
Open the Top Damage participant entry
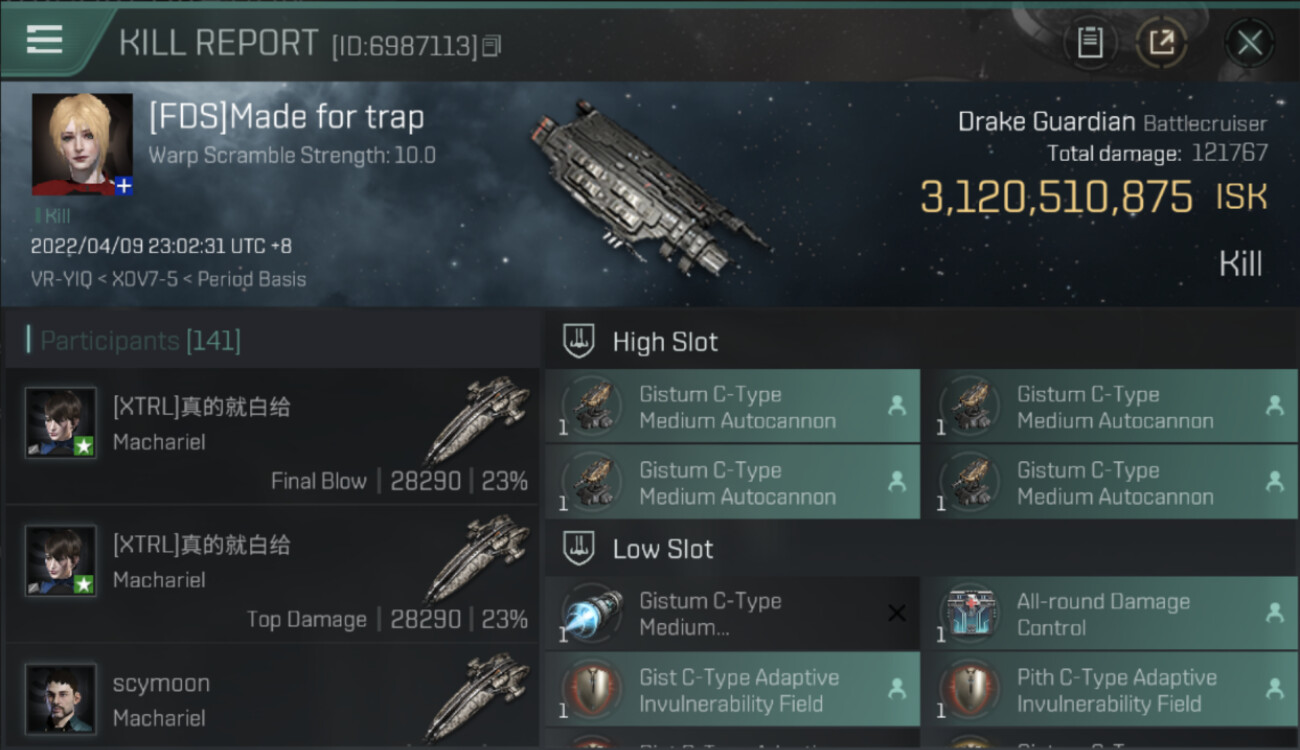(272, 574)
